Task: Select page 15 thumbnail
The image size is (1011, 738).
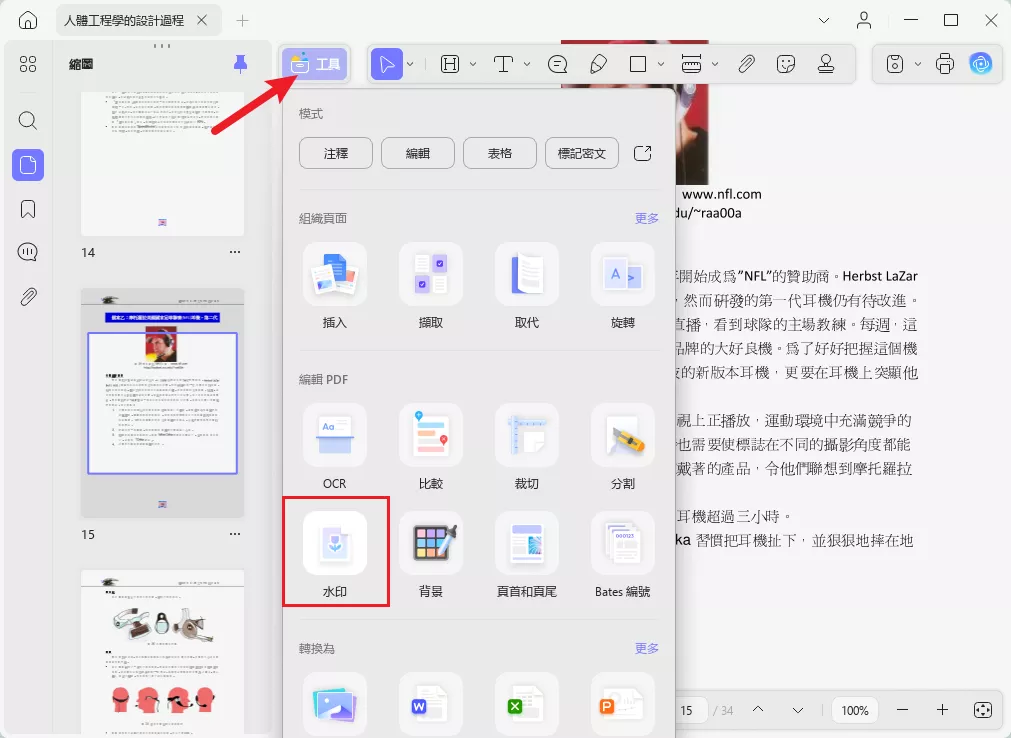Action: point(162,403)
